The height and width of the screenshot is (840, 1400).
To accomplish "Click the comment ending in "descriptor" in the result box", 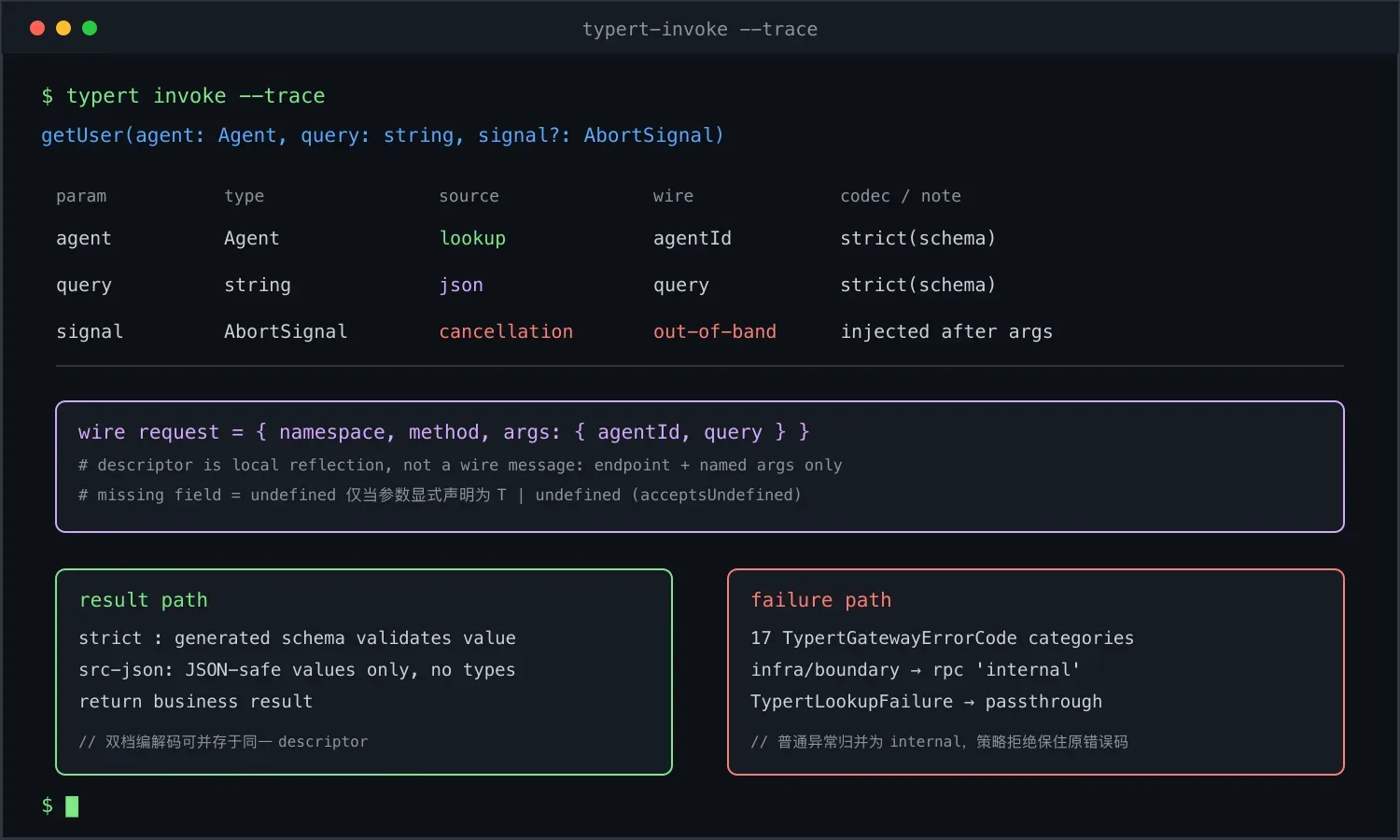I will (x=223, y=742).
